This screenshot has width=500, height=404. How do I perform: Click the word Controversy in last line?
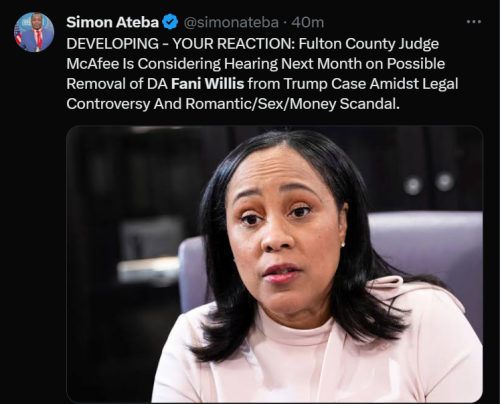click(x=108, y=104)
